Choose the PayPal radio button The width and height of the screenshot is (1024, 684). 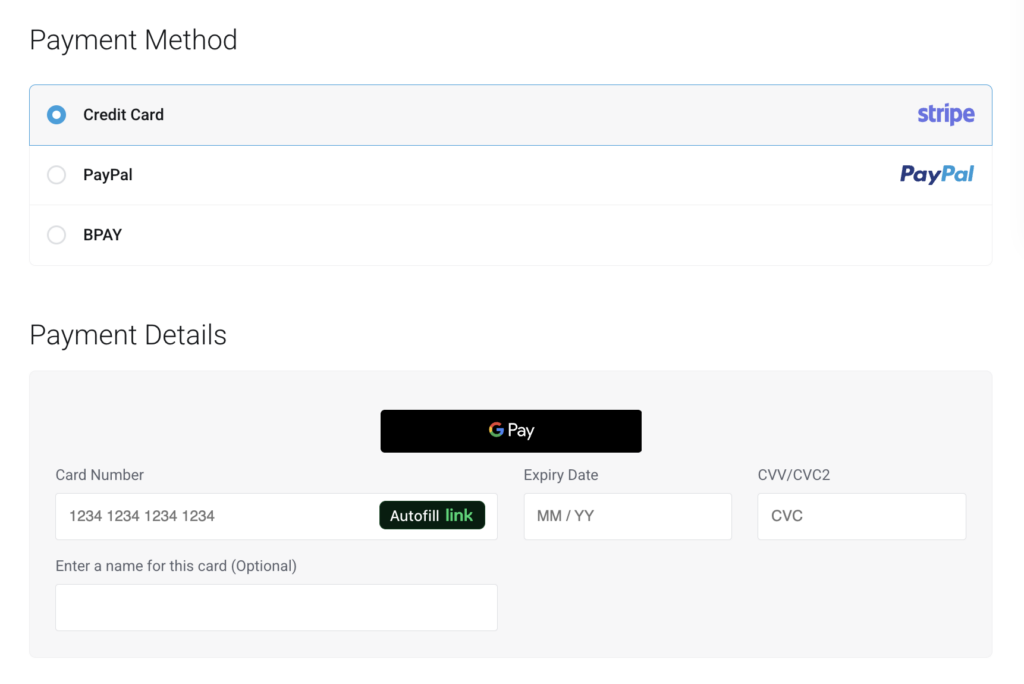tap(57, 175)
